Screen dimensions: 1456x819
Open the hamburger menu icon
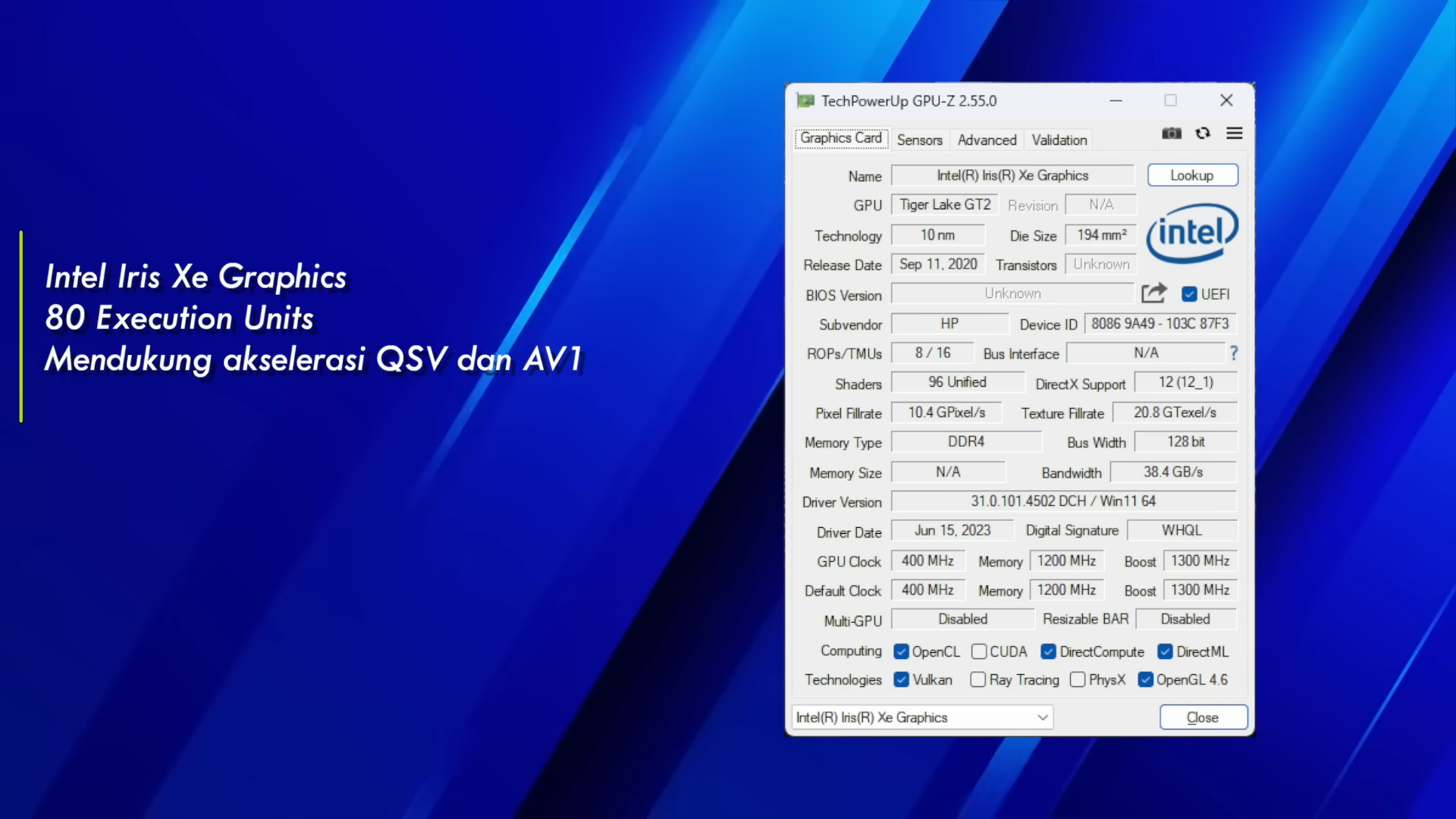[1235, 133]
